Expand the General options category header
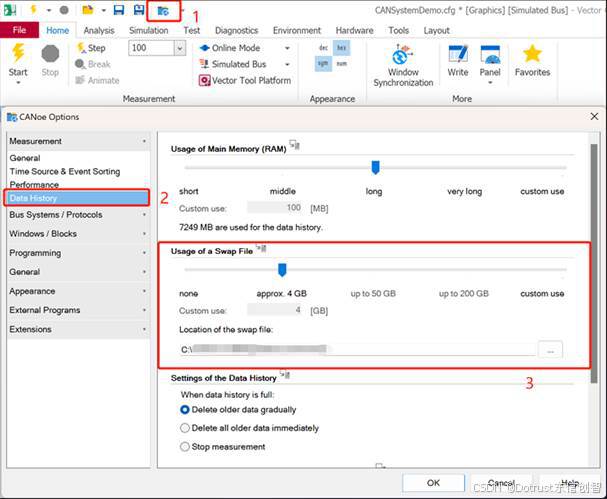 (x=78, y=272)
